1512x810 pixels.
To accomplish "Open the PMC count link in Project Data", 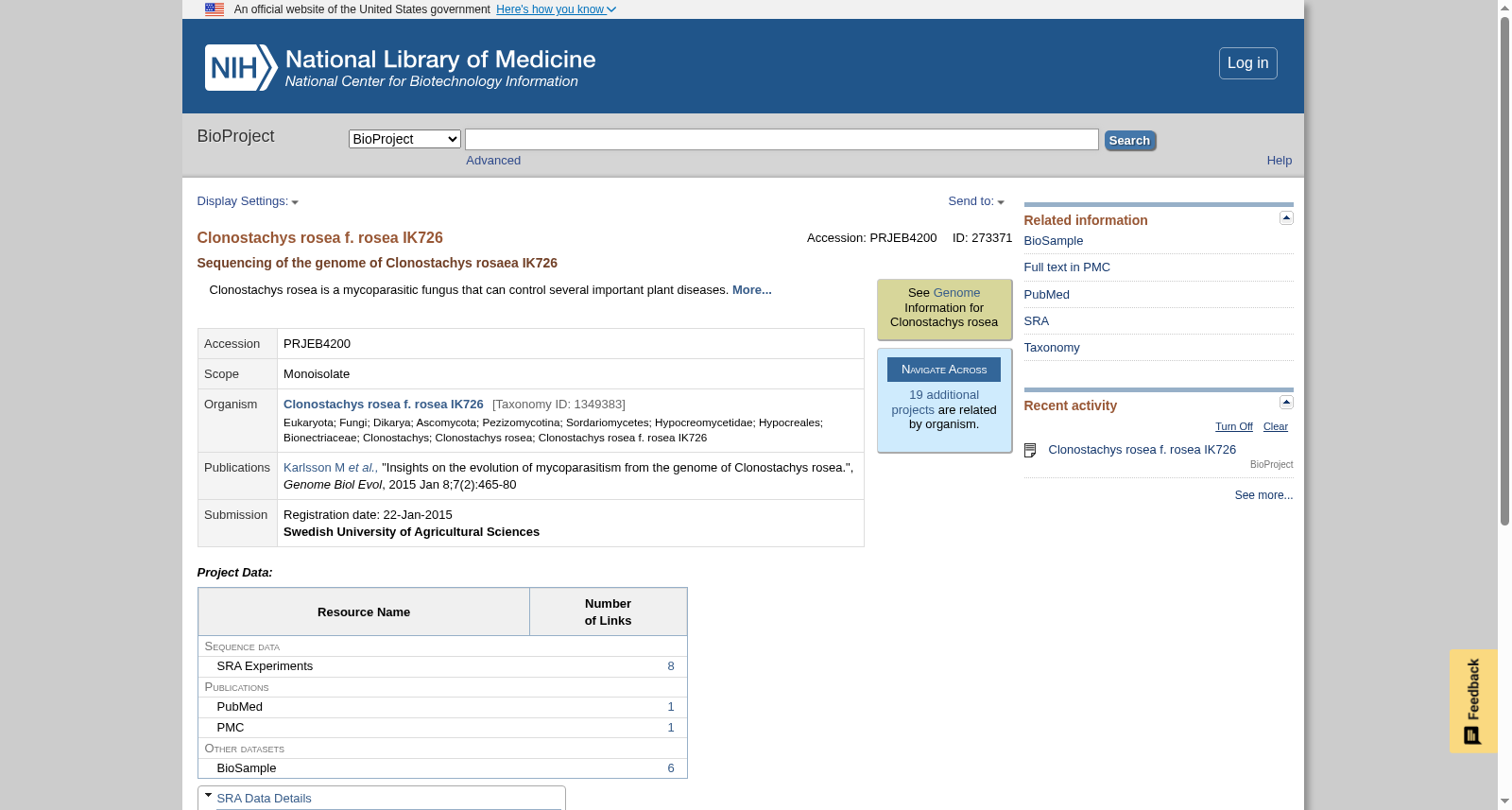I will 671,728.
